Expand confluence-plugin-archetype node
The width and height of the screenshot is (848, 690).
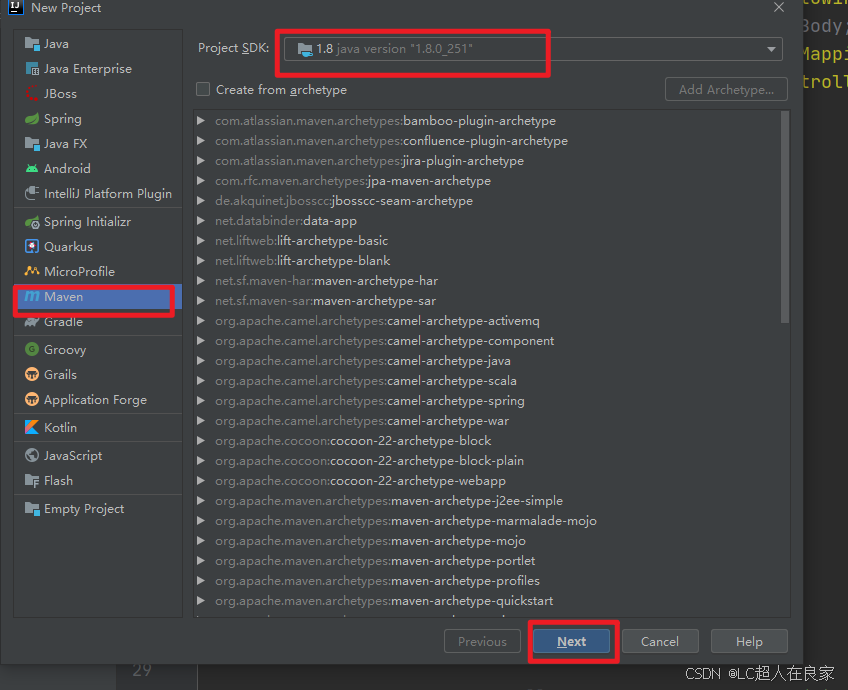click(x=201, y=141)
